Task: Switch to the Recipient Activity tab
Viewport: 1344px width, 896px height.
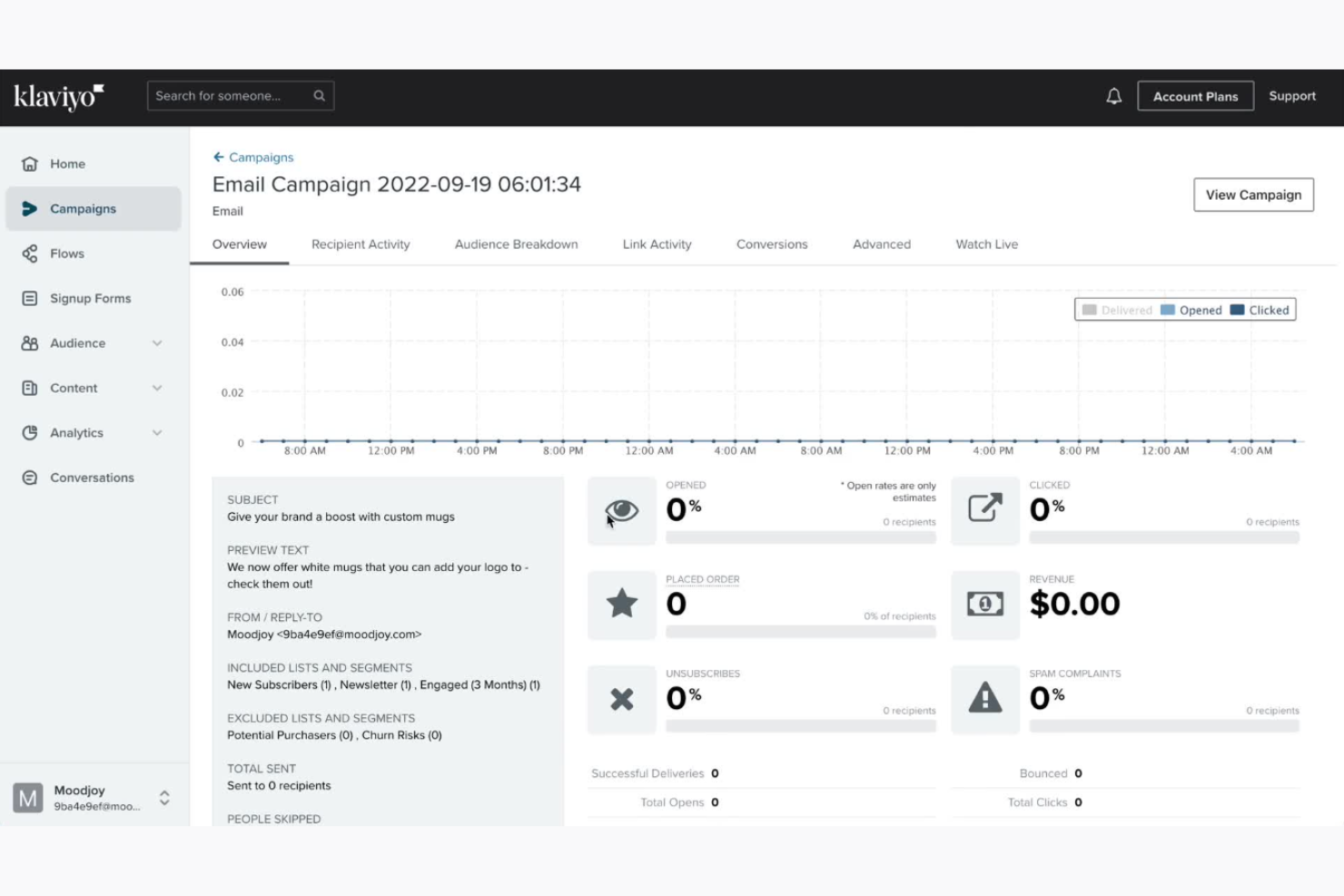Action: click(x=361, y=244)
